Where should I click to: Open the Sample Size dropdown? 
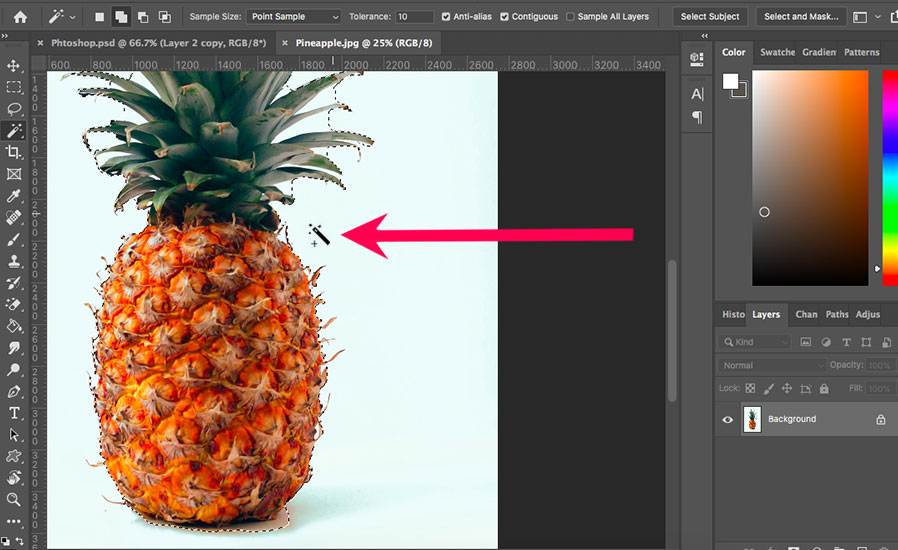(294, 17)
